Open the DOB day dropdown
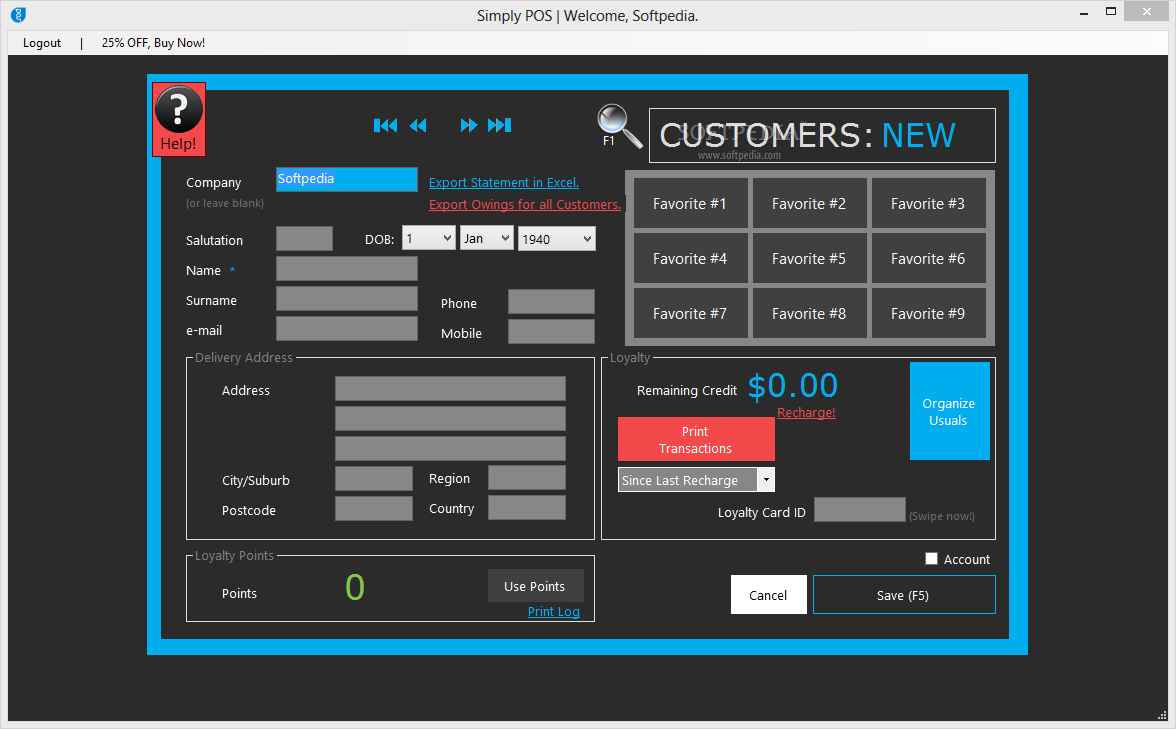Image resolution: width=1176 pixels, height=729 pixels. tap(429, 238)
